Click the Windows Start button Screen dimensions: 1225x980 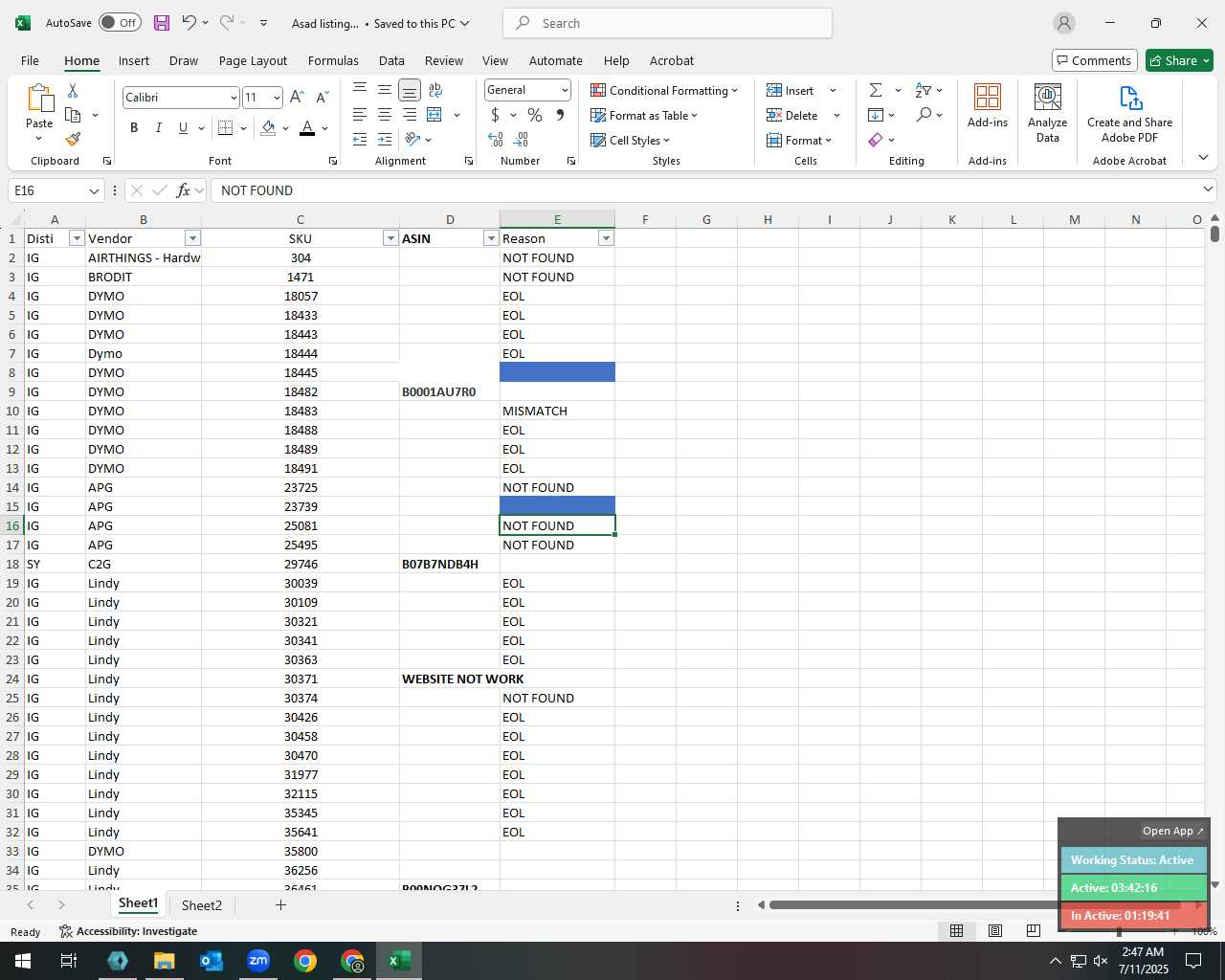[23, 961]
